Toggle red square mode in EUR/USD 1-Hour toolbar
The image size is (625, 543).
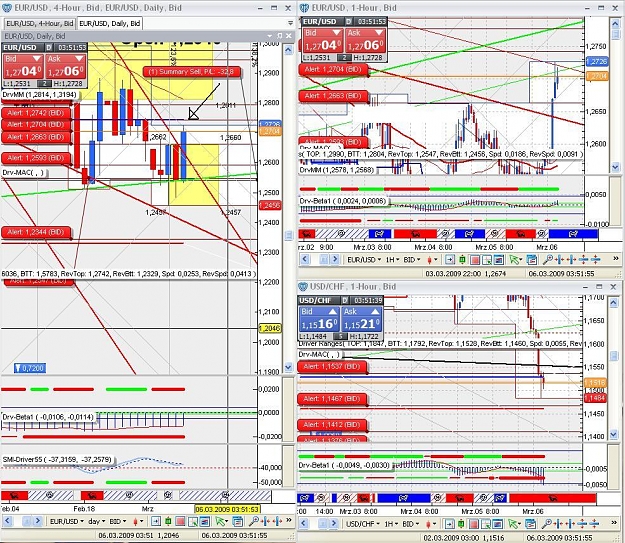[x=475, y=260]
